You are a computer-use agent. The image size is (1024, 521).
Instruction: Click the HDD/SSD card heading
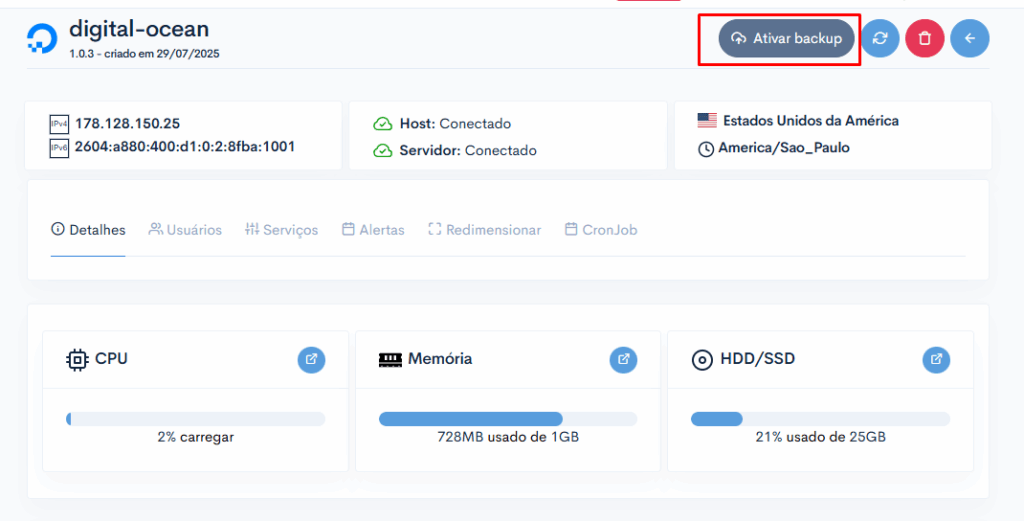[x=758, y=359]
